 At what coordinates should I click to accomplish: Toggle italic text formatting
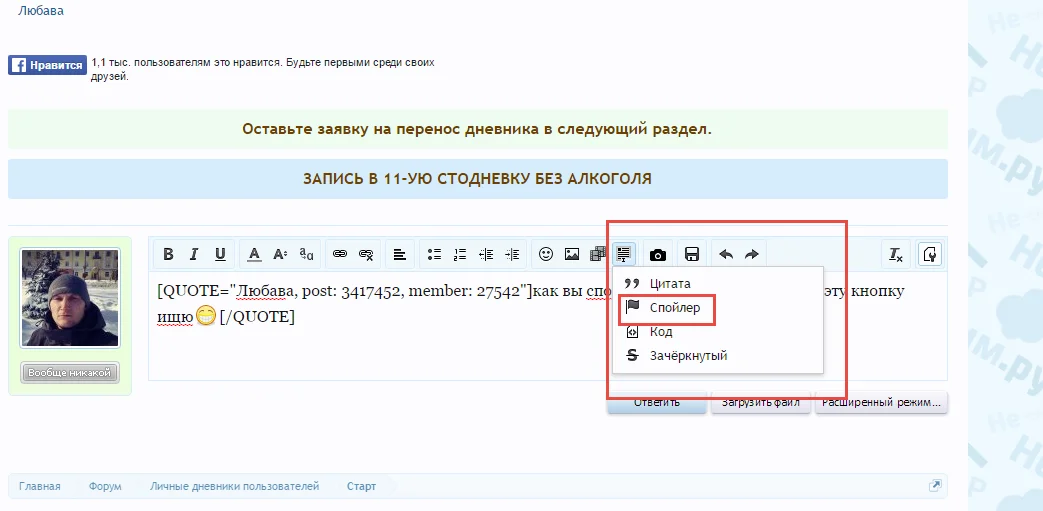pyautogui.click(x=195, y=254)
